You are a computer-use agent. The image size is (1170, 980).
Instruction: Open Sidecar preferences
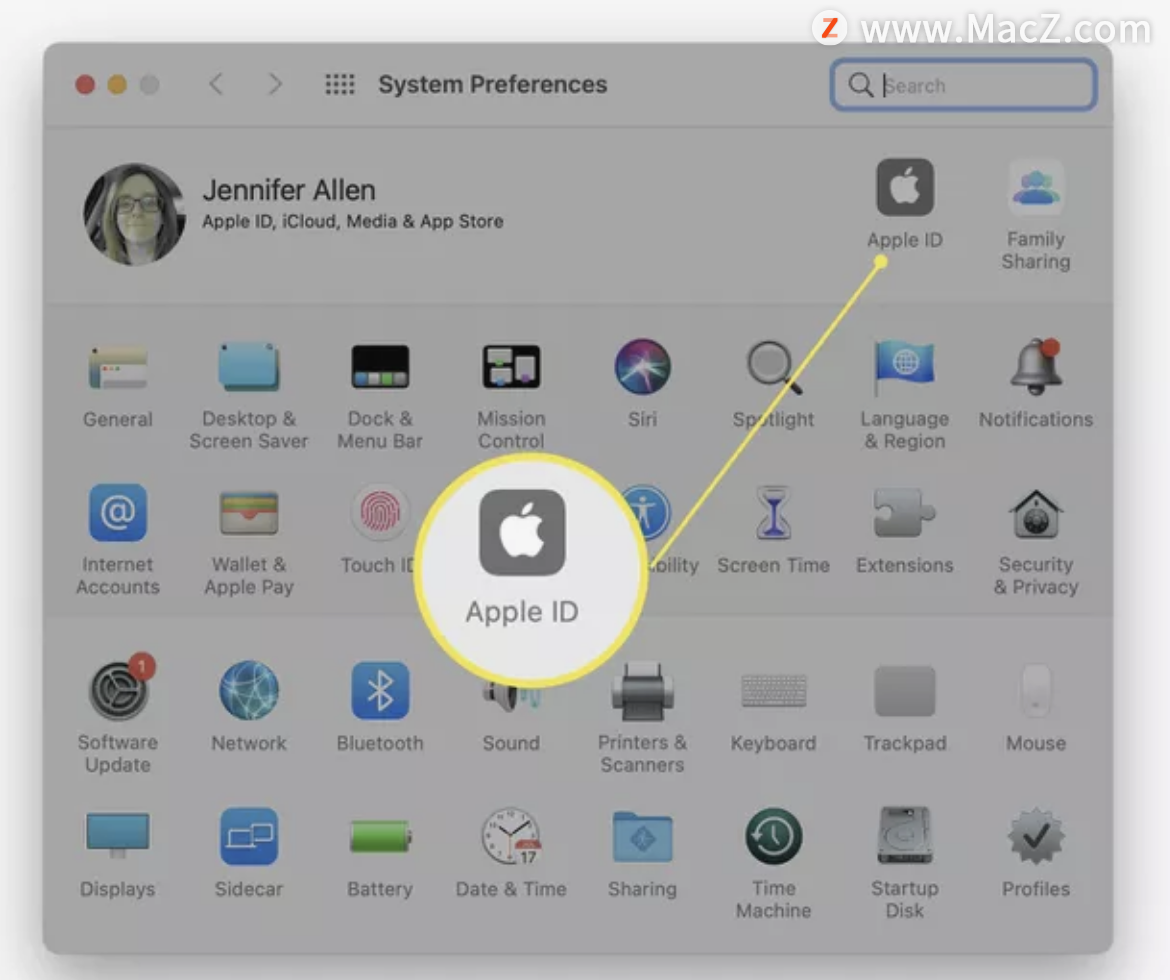point(248,836)
